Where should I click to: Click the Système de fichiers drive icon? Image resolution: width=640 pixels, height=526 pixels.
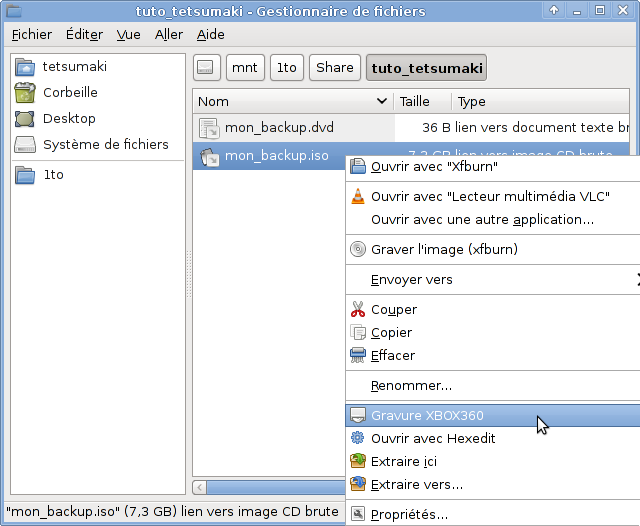[25, 144]
